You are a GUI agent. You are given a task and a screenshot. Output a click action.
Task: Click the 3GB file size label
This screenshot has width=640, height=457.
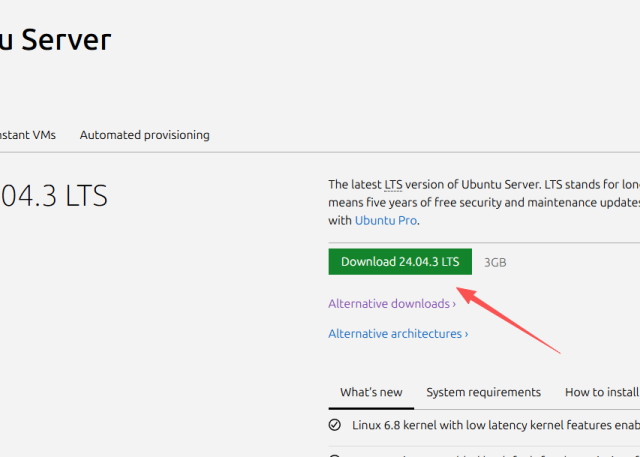click(495, 262)
